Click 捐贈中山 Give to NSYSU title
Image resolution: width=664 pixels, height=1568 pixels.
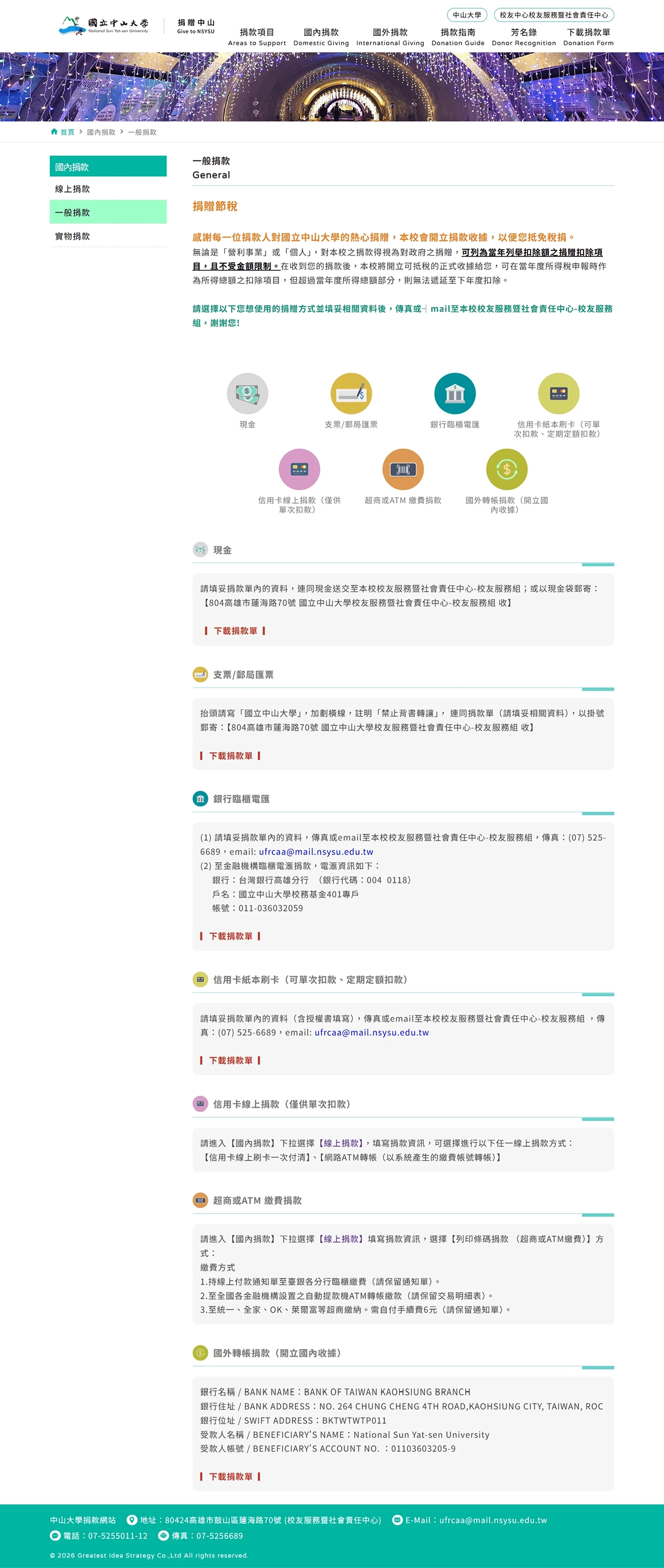point(196,26)
